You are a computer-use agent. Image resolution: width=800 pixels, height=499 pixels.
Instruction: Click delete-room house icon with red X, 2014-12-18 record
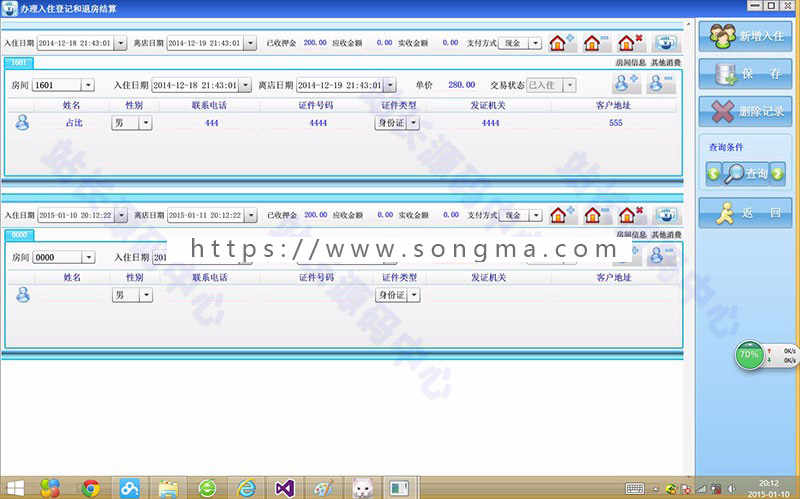coord(630,43)
